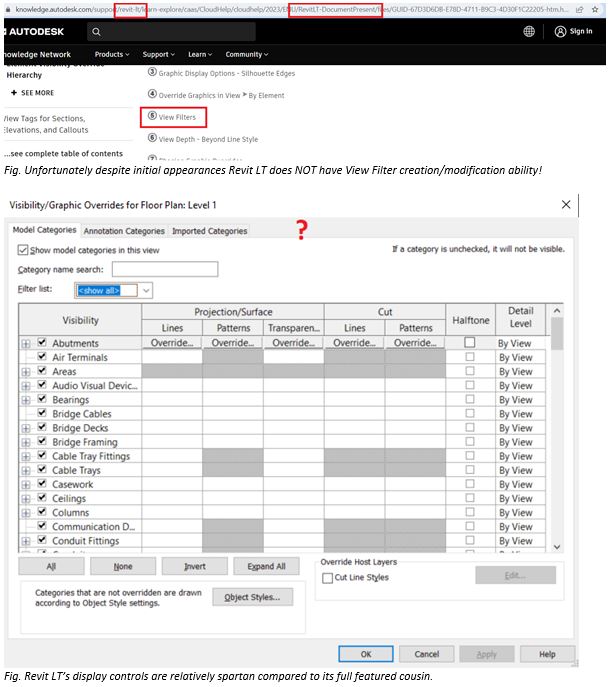Click the Autodesk logo
Viewport: 609px width, 687px height.
tap(34, 32)
